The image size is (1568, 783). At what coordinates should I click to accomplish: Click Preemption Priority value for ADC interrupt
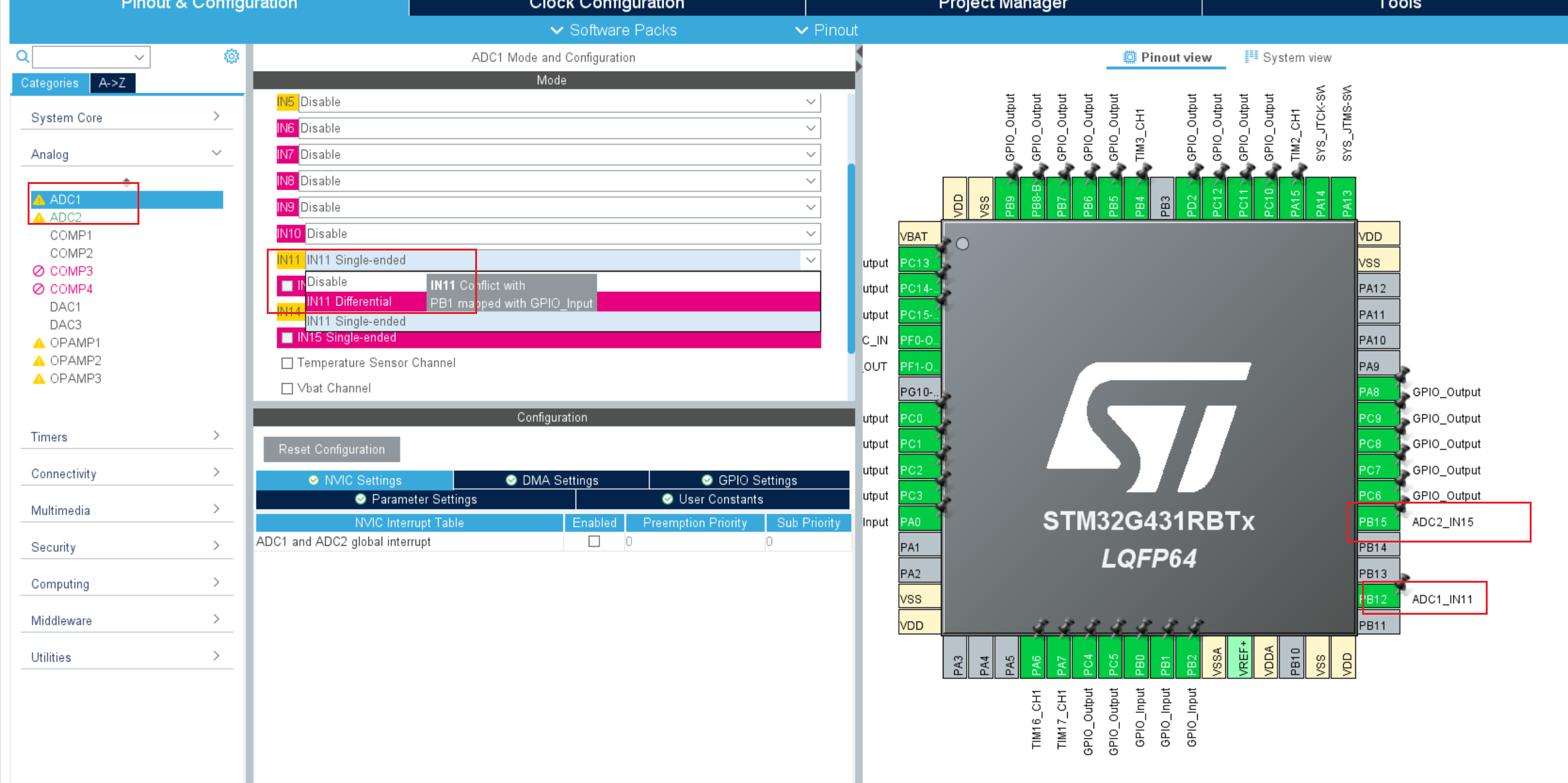click(x=695, y=541)
